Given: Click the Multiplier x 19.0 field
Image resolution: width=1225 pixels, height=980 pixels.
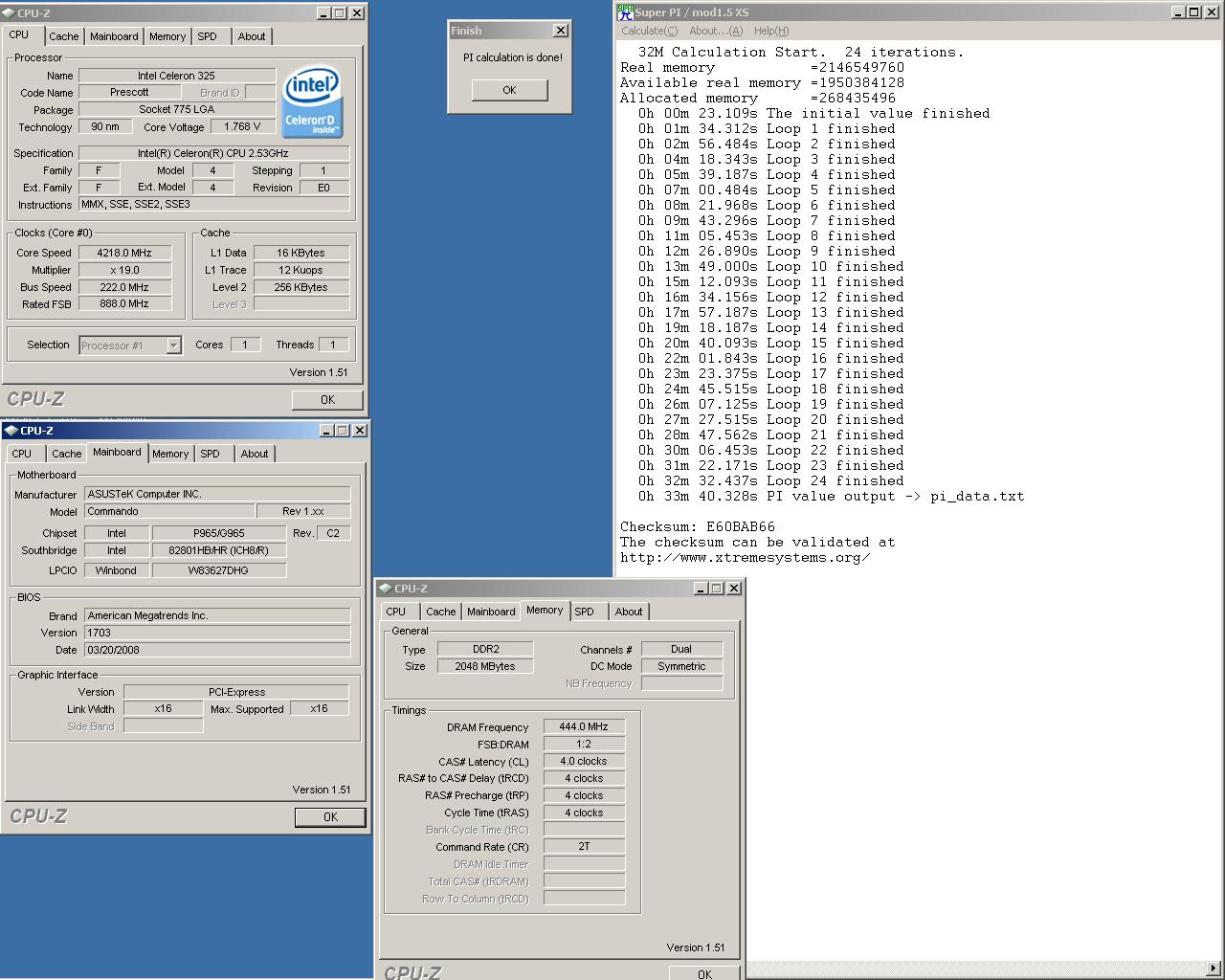Looking at the screenshot, I should point(124,270).
